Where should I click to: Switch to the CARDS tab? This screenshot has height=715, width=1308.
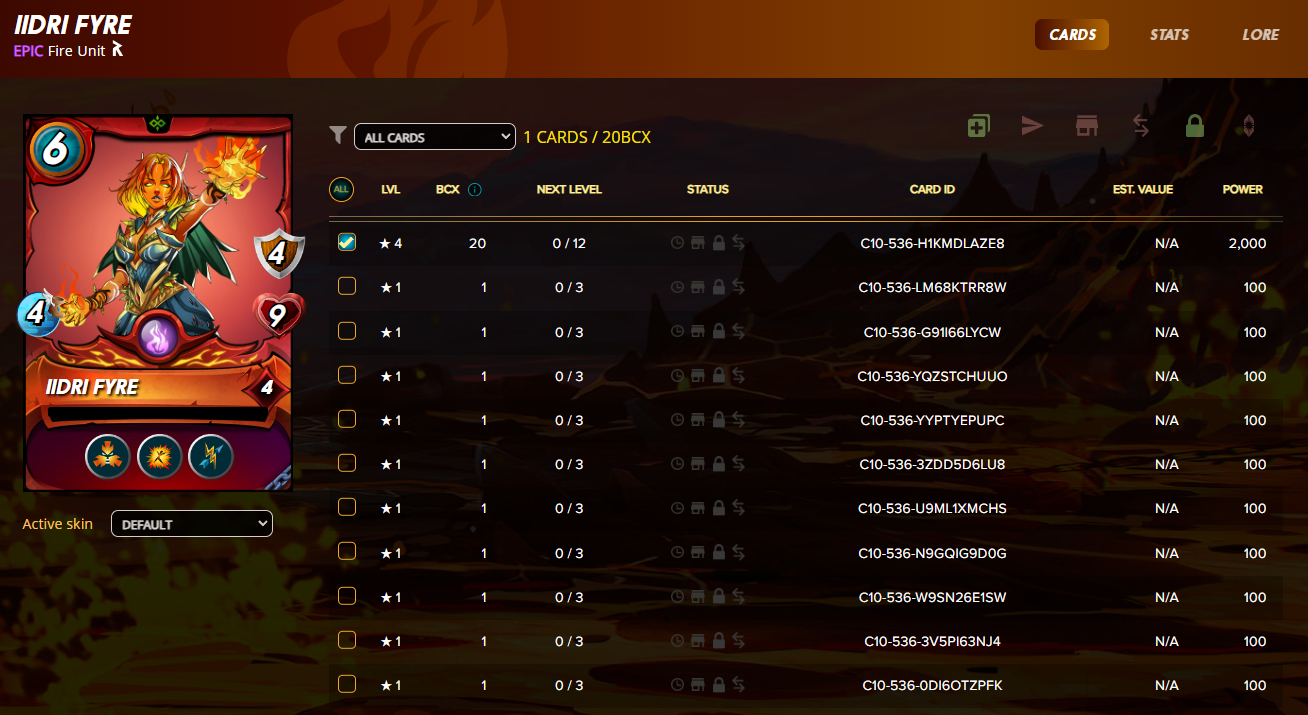coord(1072,35)
